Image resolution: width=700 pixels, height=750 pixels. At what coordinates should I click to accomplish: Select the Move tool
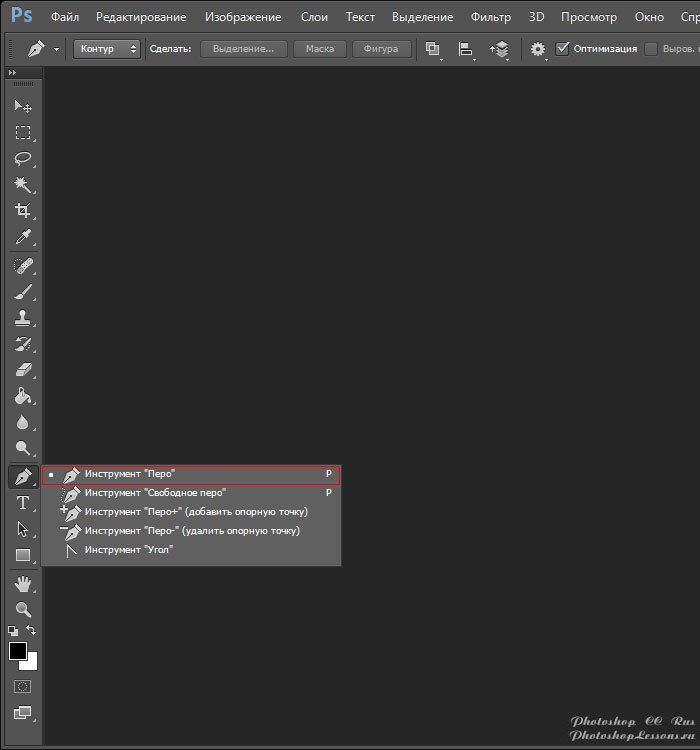(22, 106)
